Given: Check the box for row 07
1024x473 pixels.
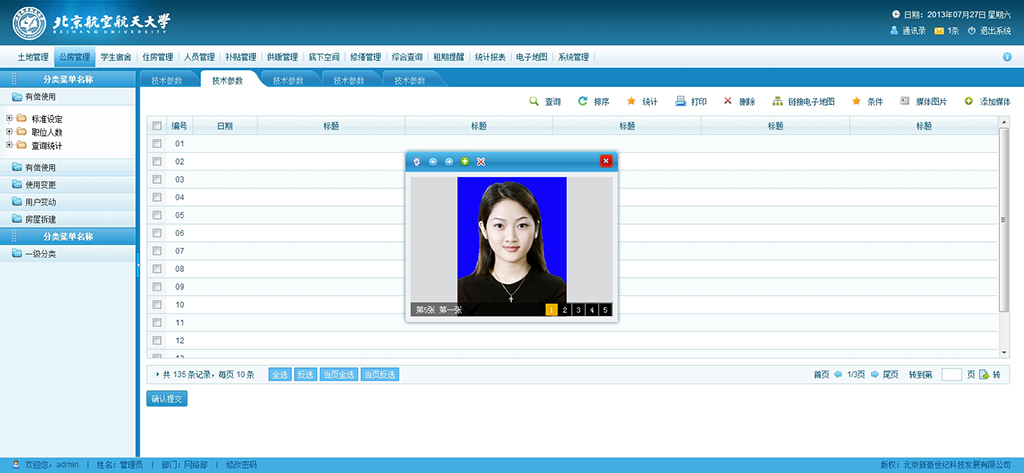Looking at the screenshot, I should point(157,251).
